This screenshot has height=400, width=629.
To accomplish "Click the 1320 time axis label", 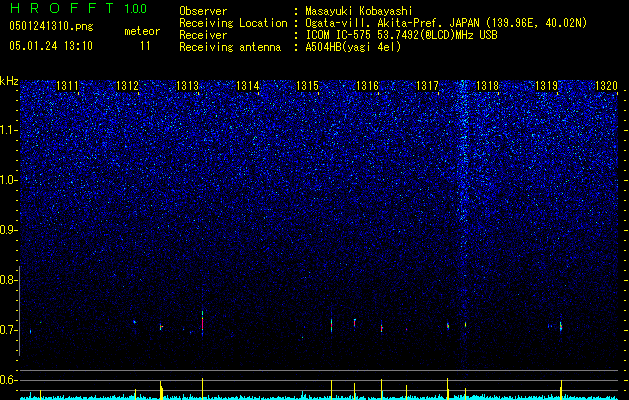I will [x=607, y=86].
